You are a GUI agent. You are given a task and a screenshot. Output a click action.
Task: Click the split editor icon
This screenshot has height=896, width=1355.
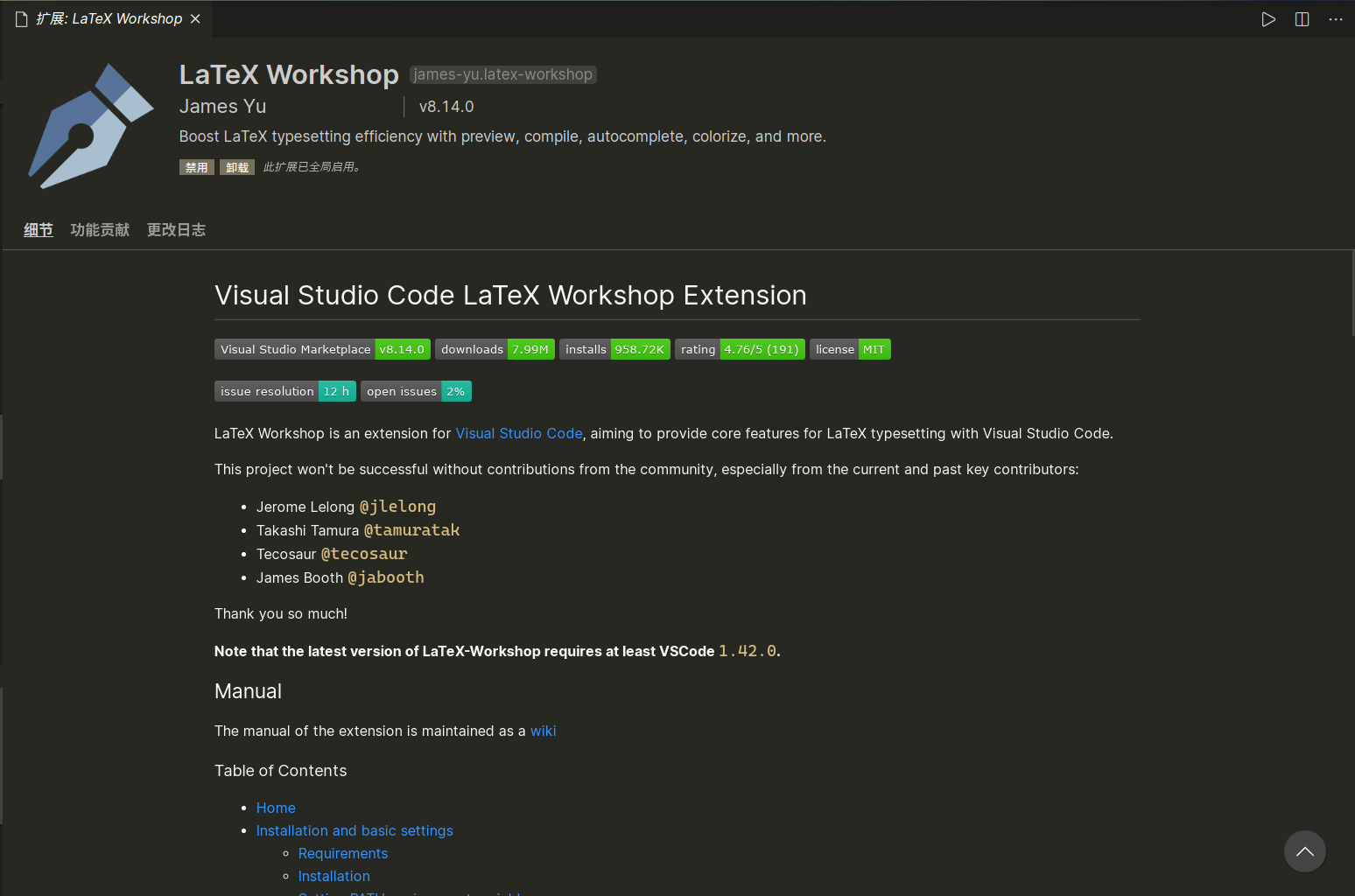point(1302,19)
